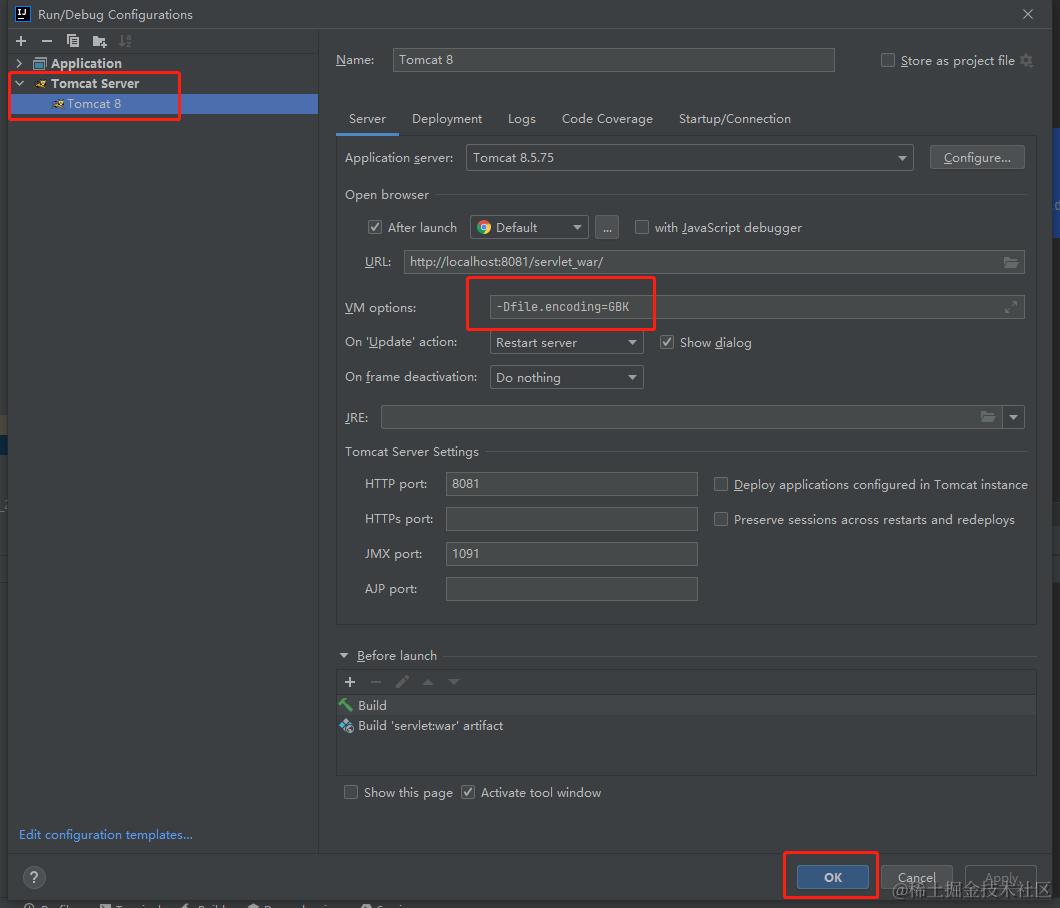
Task: Open the JRE dropdown arrow
Action: [x=1013, y=416]
